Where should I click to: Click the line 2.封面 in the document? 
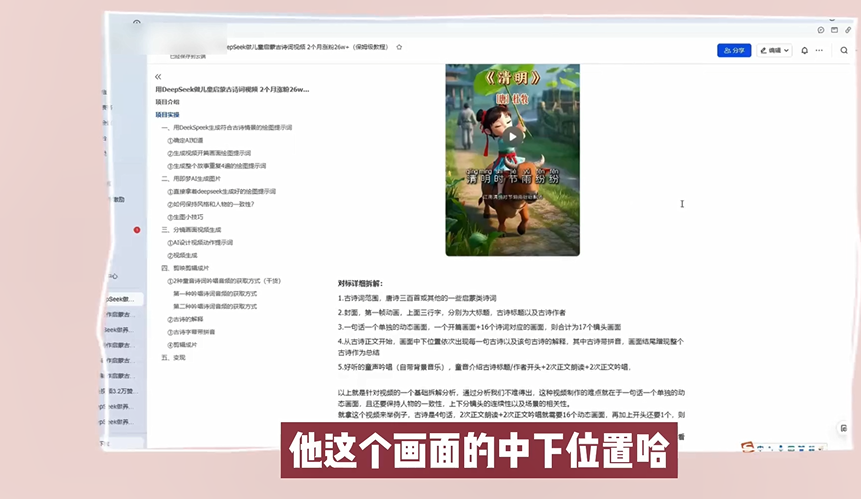click(451, 312)
